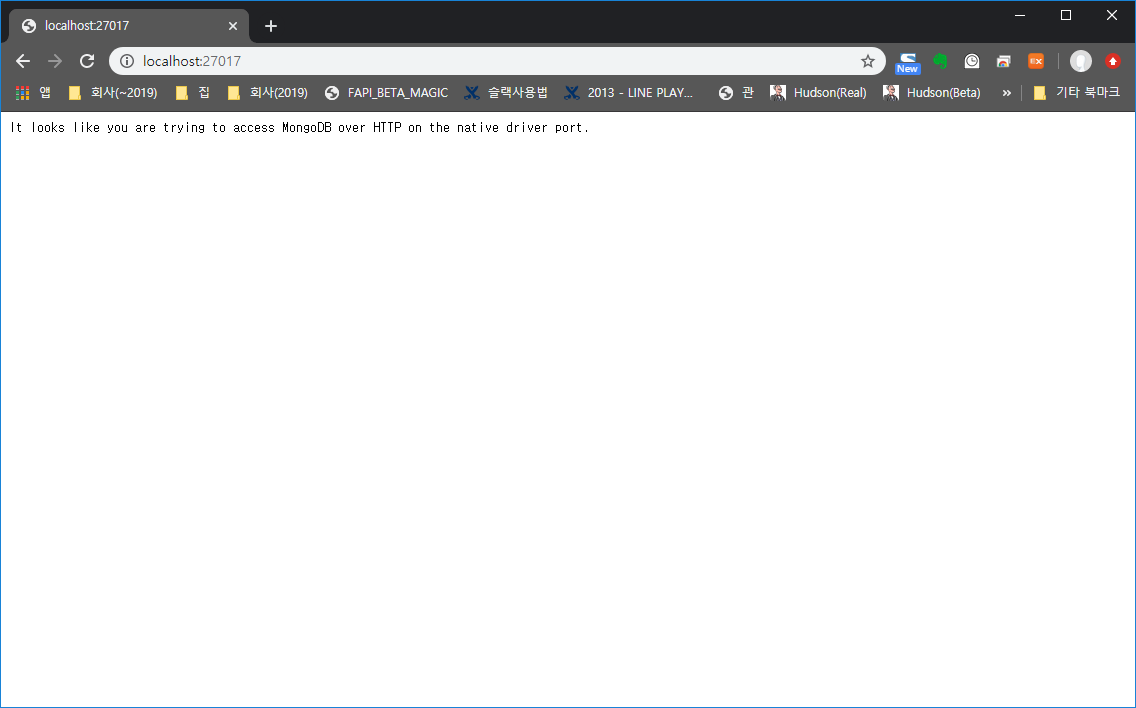Open the Hudson(Real) bookmark

(818, 93)
